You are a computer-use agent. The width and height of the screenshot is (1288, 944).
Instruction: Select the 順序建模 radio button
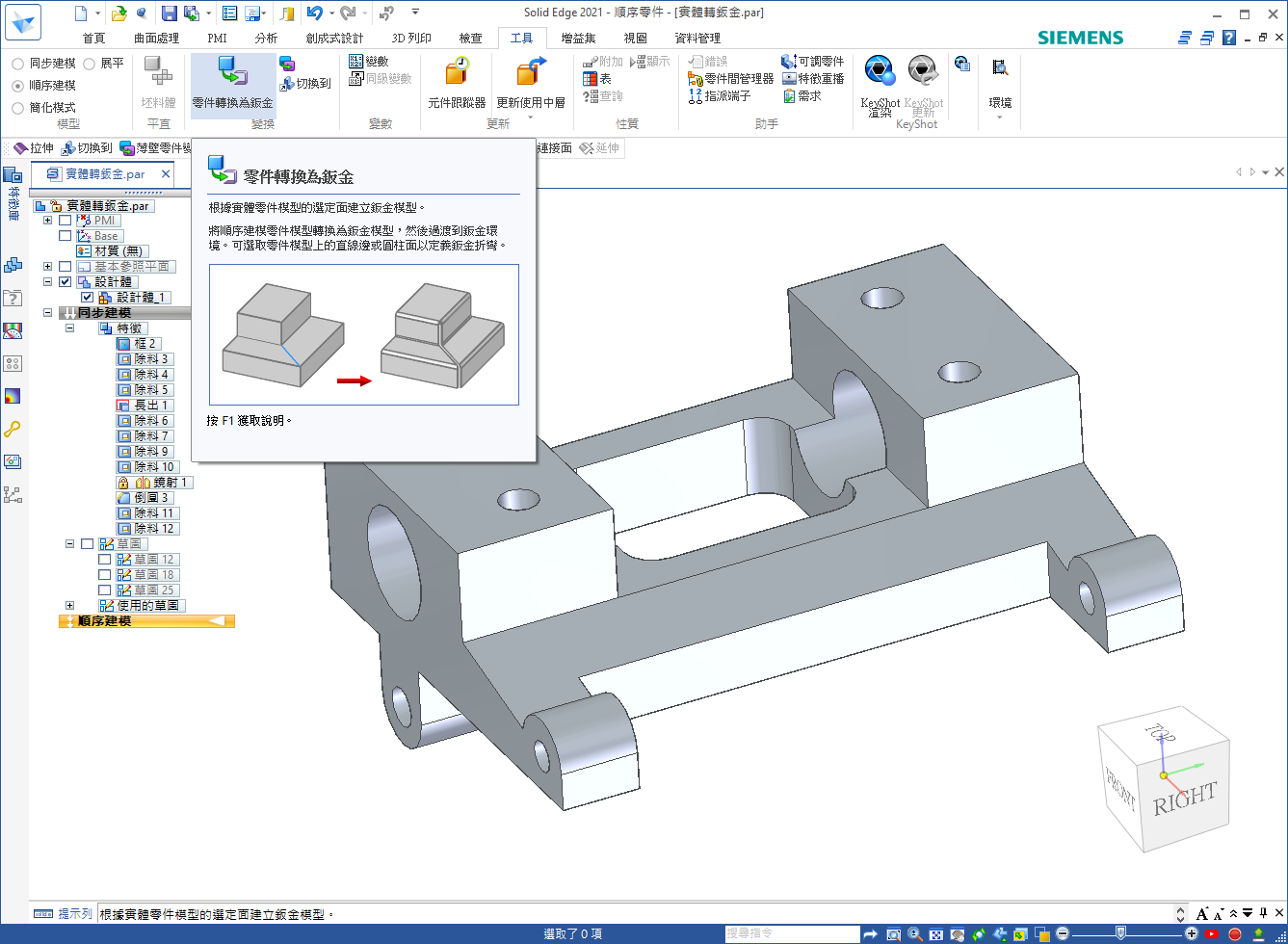(x=18, y=86)
